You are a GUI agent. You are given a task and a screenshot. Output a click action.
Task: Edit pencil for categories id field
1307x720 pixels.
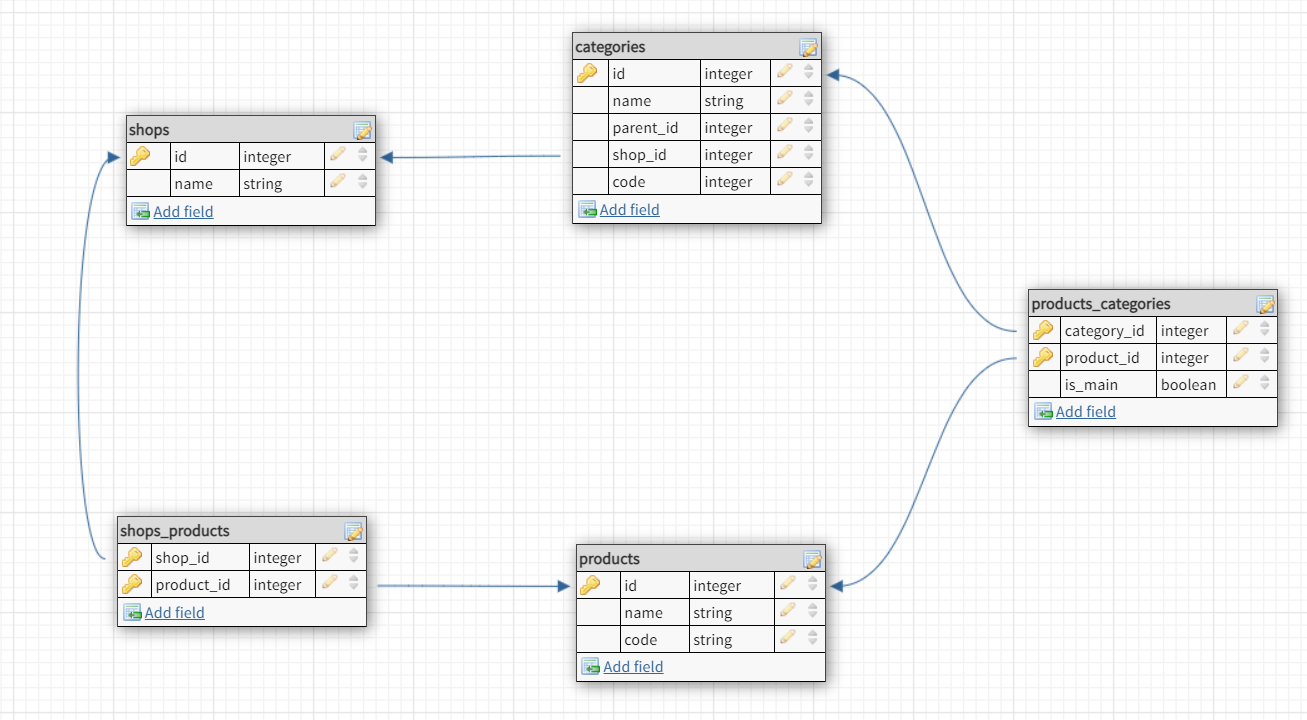coord(785,73)
